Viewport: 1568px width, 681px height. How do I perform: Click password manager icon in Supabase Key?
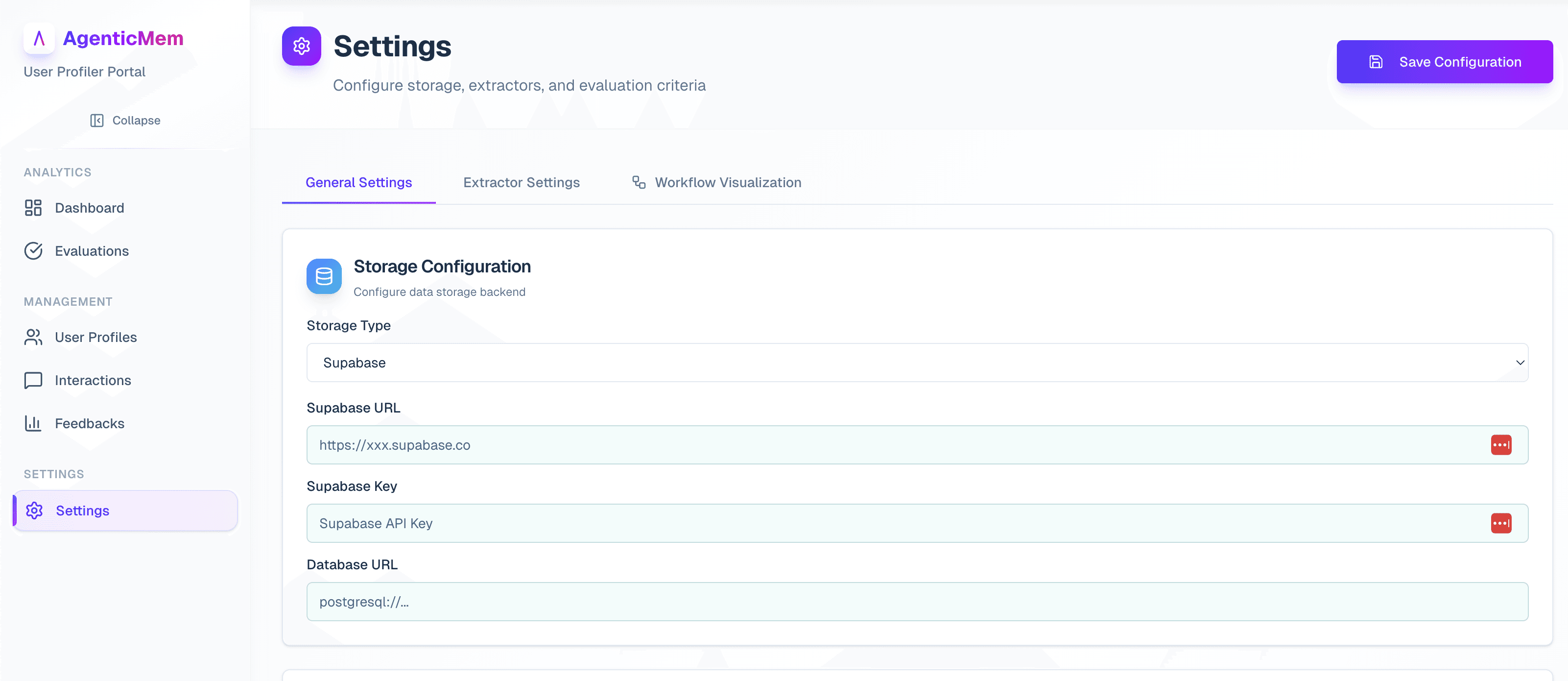point(1500,523)
